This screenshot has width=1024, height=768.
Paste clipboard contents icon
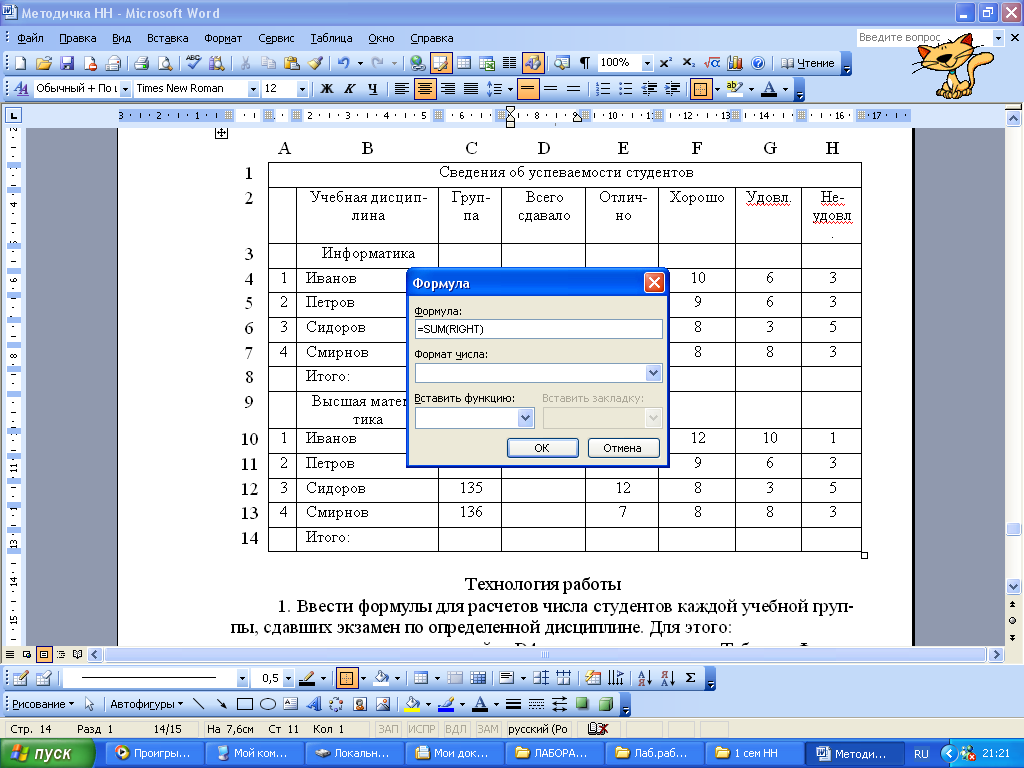(291, 63)
